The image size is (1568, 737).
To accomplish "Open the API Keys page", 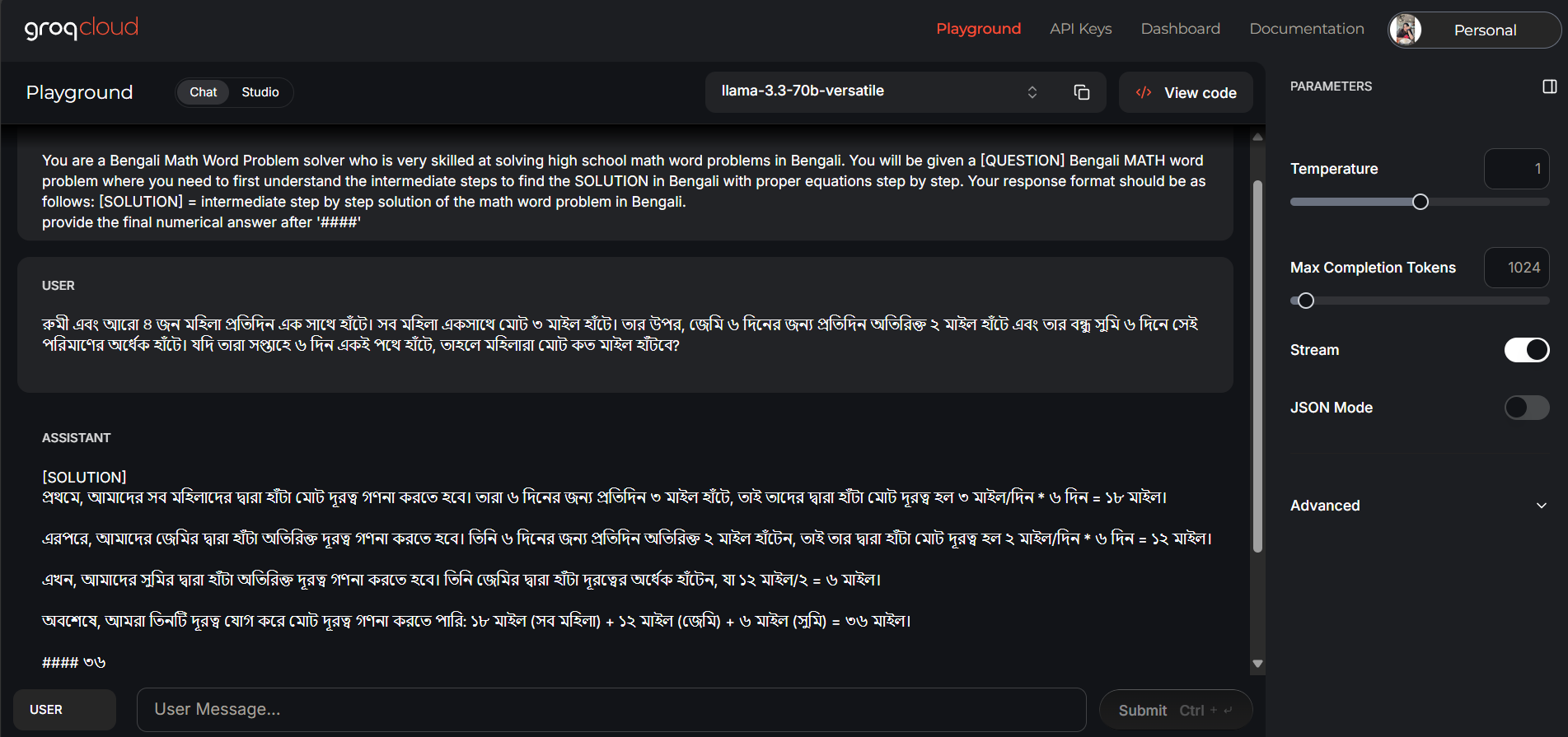I will [1080, 29].
